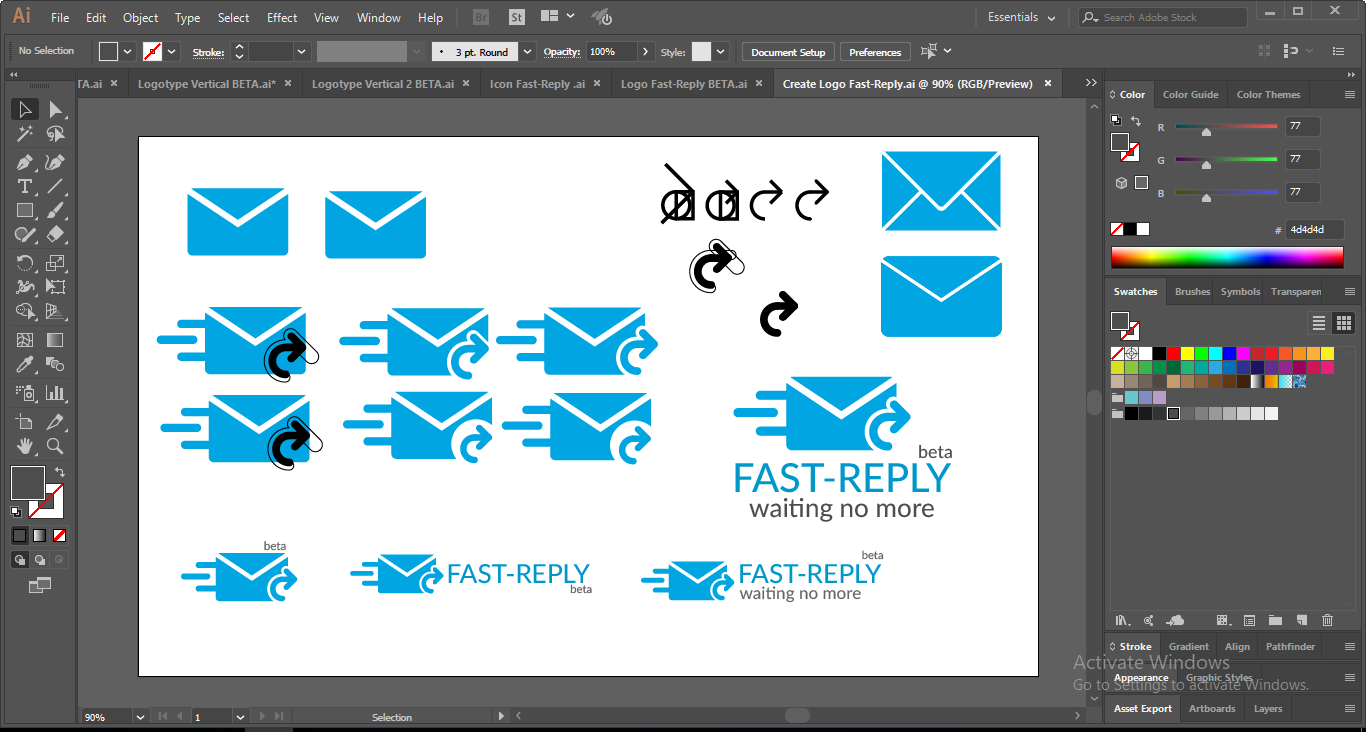Reset to default fill and stroke

tap(16, 511)
